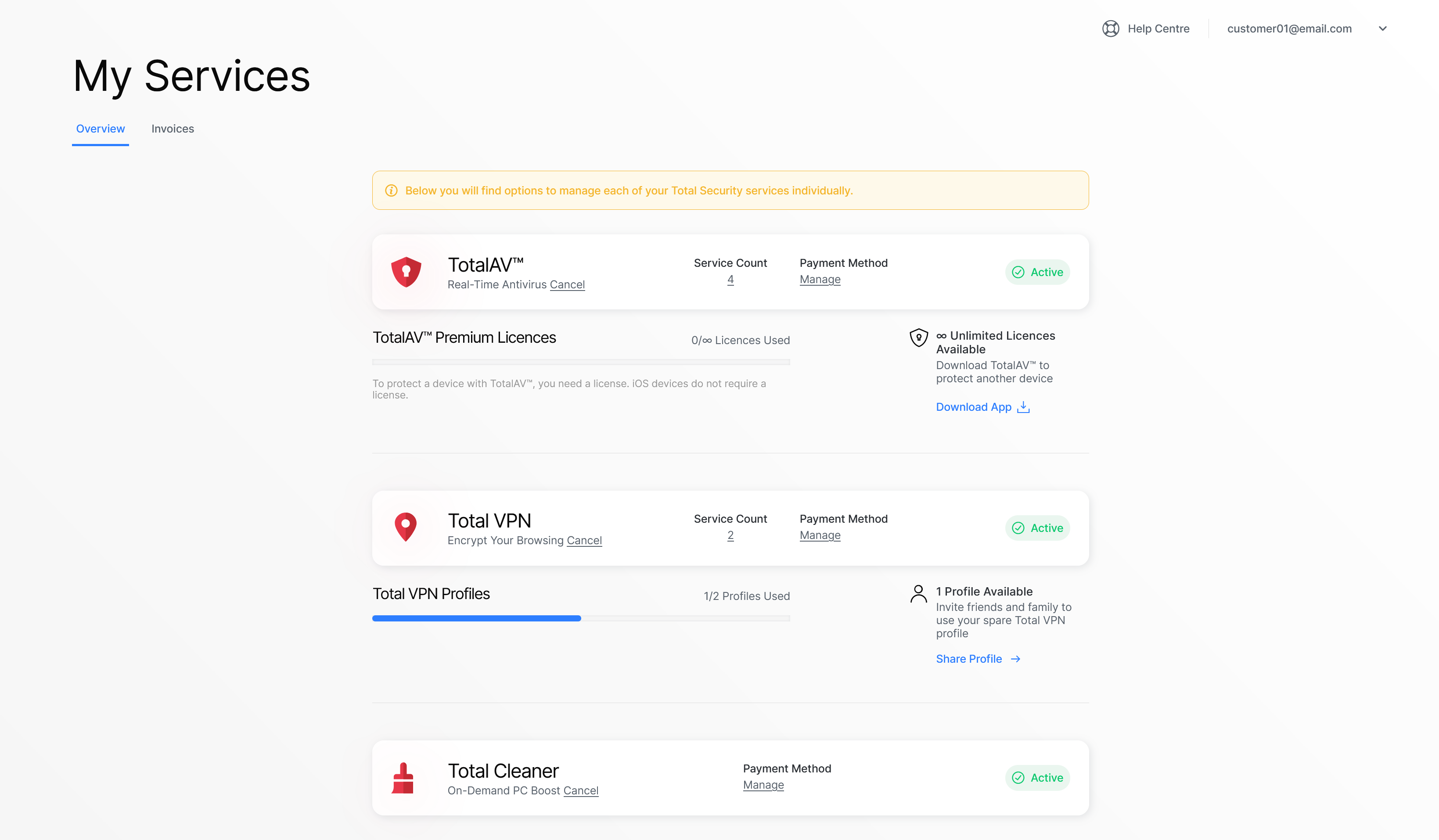The height and width of the screenshot is (840, 1439).
Task: Cancel the TotalAV Real-Time Antivirus service
Action: 567,284
